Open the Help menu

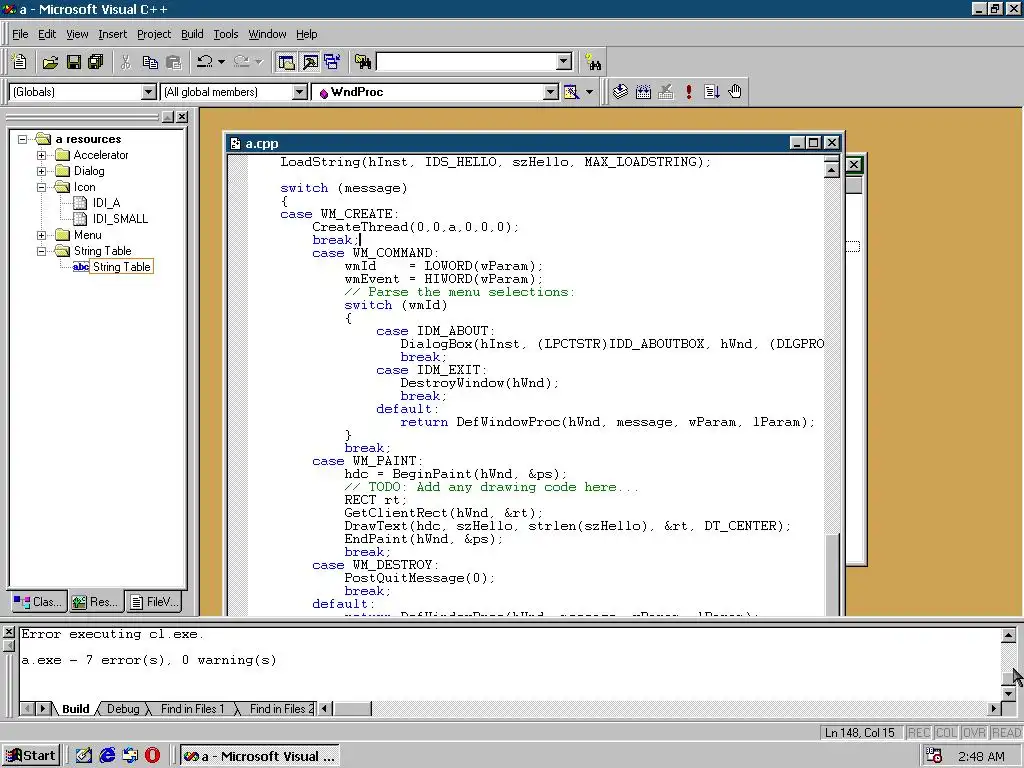[x=306, y=34]
